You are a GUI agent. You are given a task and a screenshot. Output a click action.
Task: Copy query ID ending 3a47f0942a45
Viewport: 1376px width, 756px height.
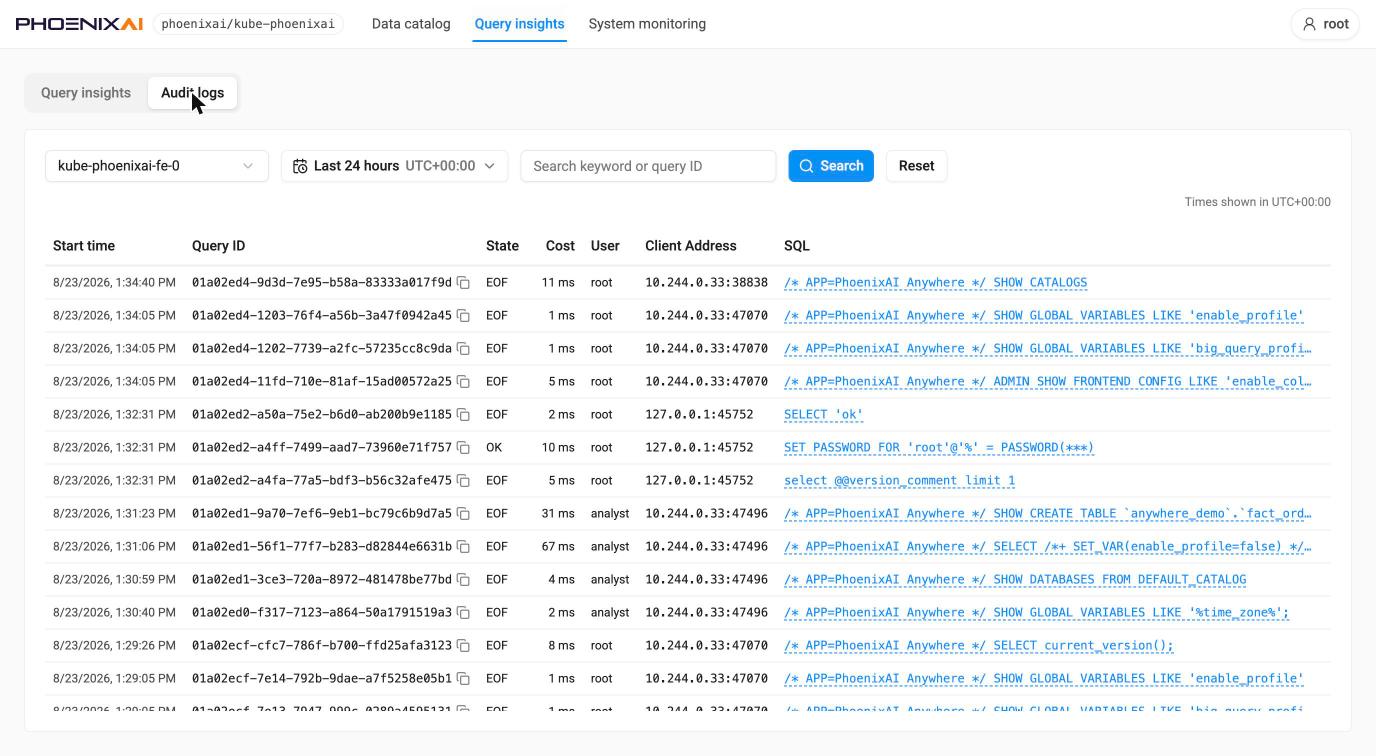pyautogui.click(x=464, y=316)
